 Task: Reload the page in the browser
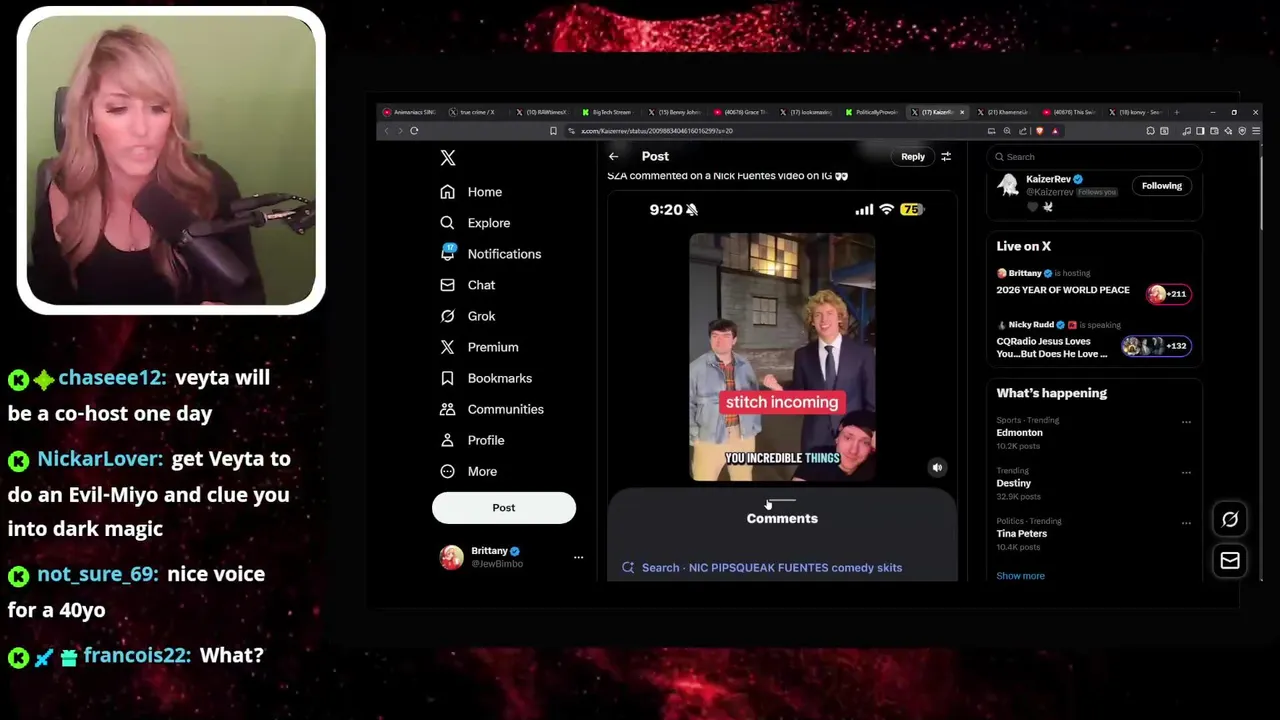coord(414,131)
